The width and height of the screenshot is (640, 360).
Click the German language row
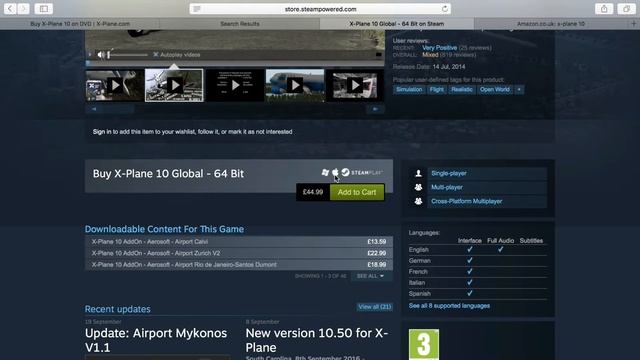click(x=478, y=260)
